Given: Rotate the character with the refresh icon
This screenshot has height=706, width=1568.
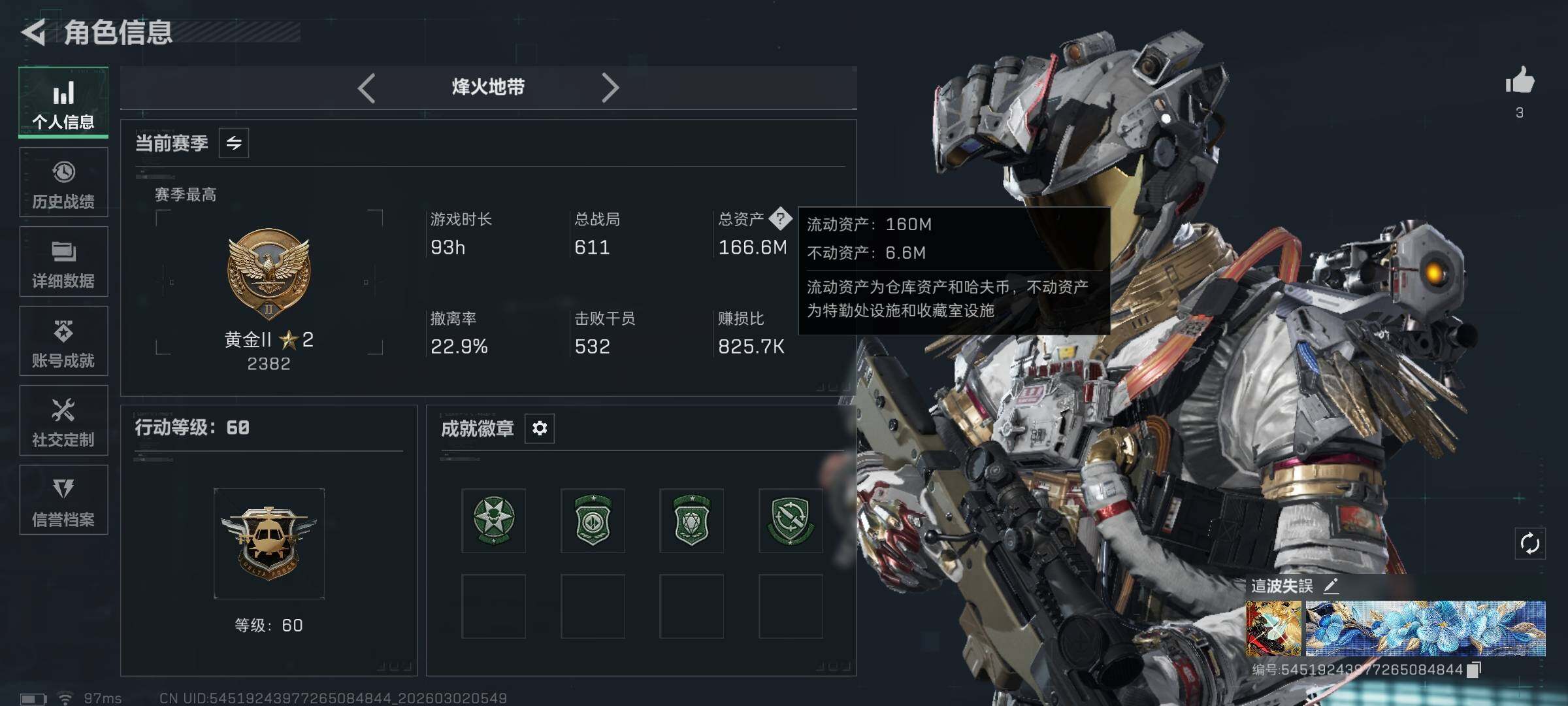Looking at the screenshot, I should [1530, 543].
